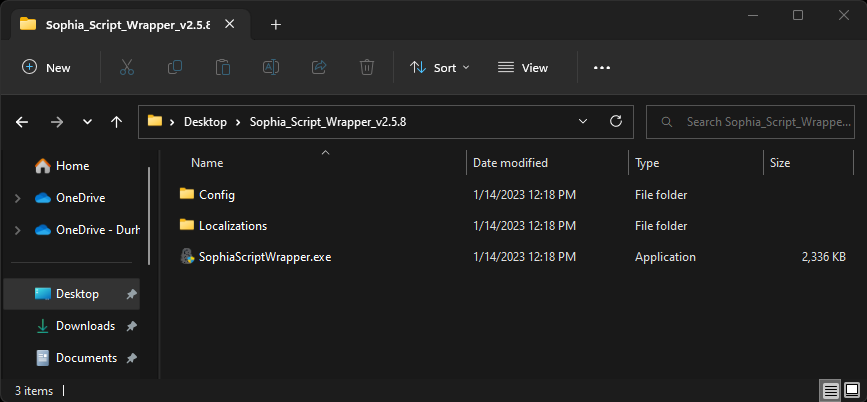Click the New button
The width and height of the screenshot is (867, 402).
coord(46,67)
